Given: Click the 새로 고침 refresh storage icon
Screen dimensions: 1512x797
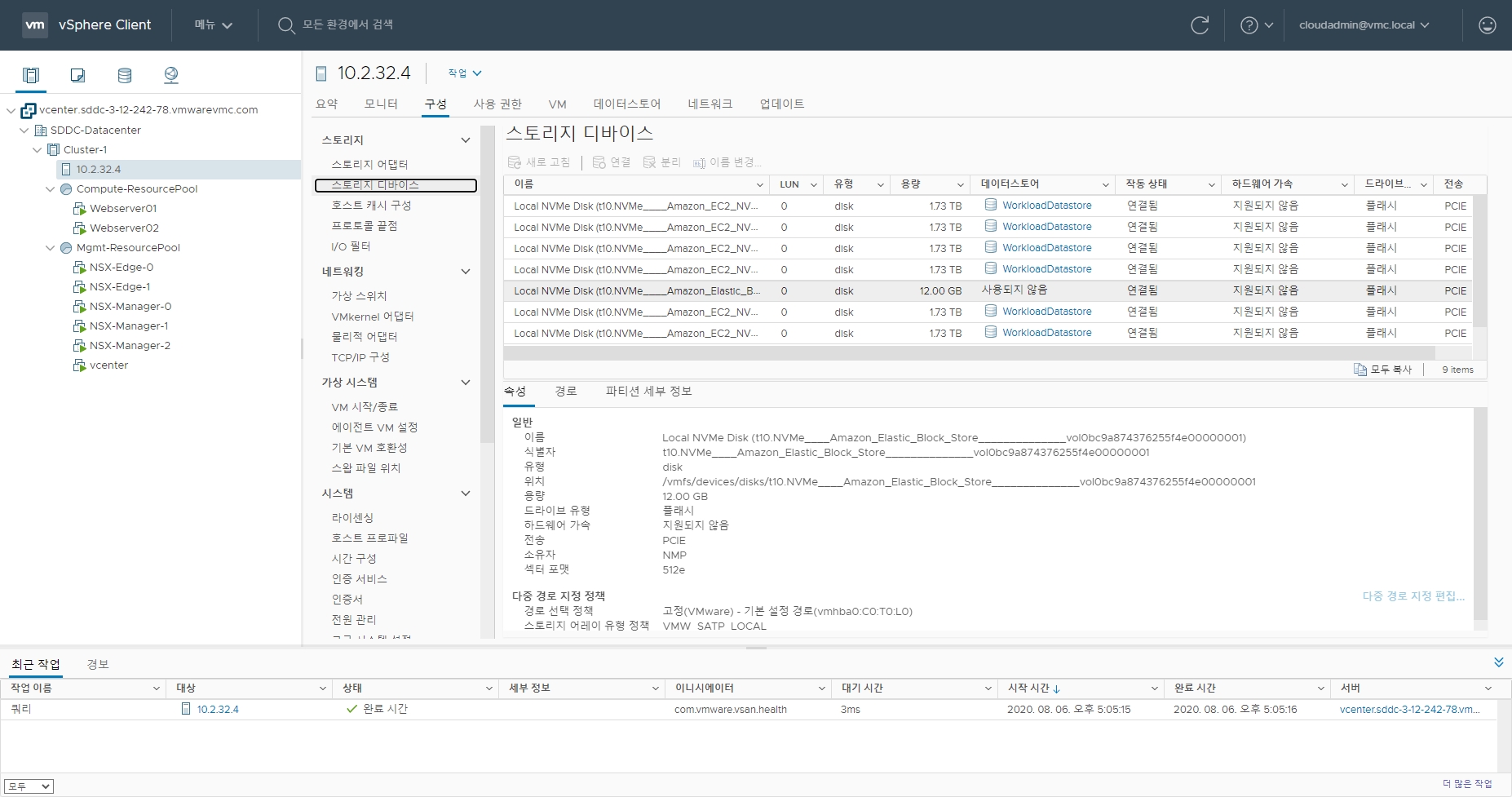Looking at the screenshot, I should pyautogui.click(x=515, y=162).
